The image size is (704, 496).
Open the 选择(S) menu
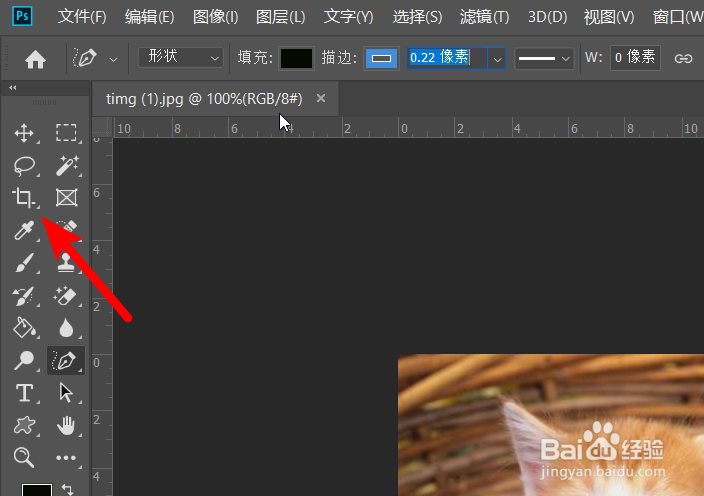(x=418, y=17)
